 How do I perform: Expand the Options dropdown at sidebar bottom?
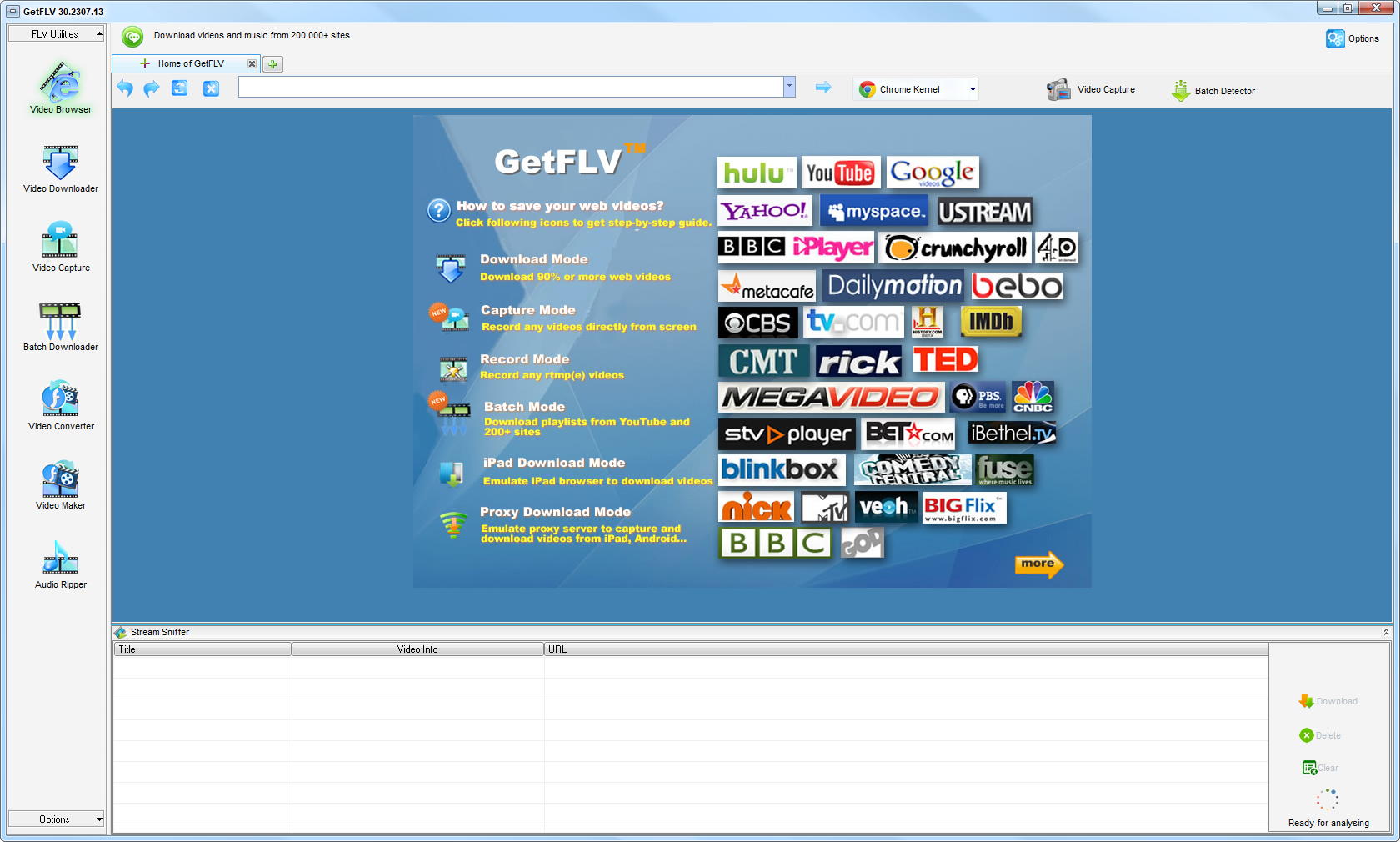point(56,819)
